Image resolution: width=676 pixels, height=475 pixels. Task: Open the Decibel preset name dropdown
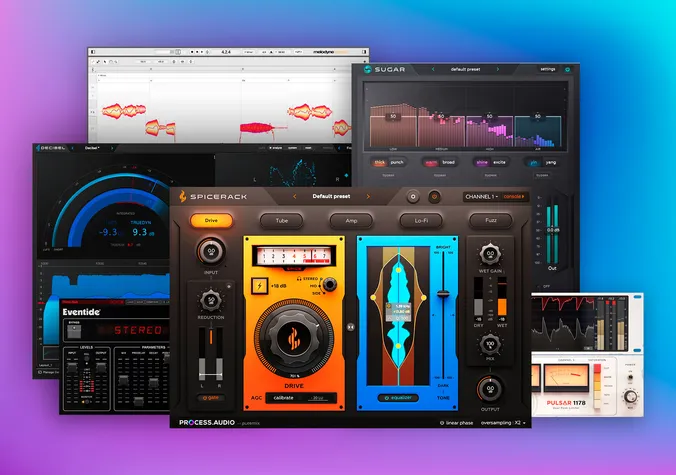click(x=92, y=148)
